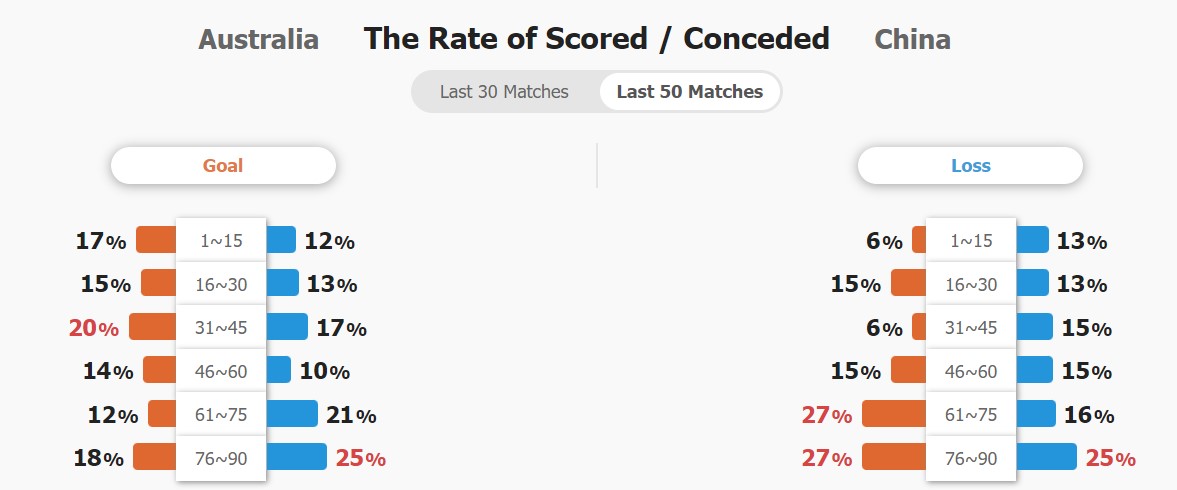Click Australia's orange 27% Loss bar for 61~75
Screen dimensions: 1177x490
point(894,414)
